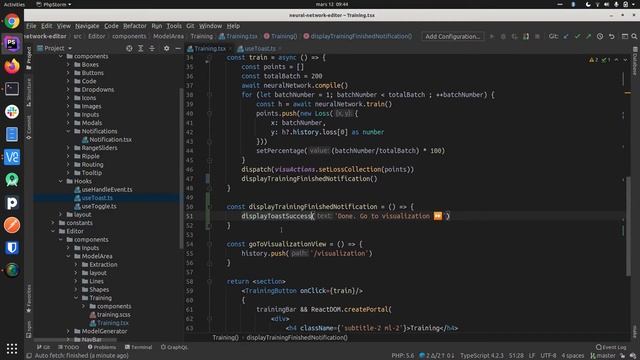This screenshot has width=640, height=360.
Task: Go to next highlighted error arrow
Action: pyautogui.click(x=625, y=60)
